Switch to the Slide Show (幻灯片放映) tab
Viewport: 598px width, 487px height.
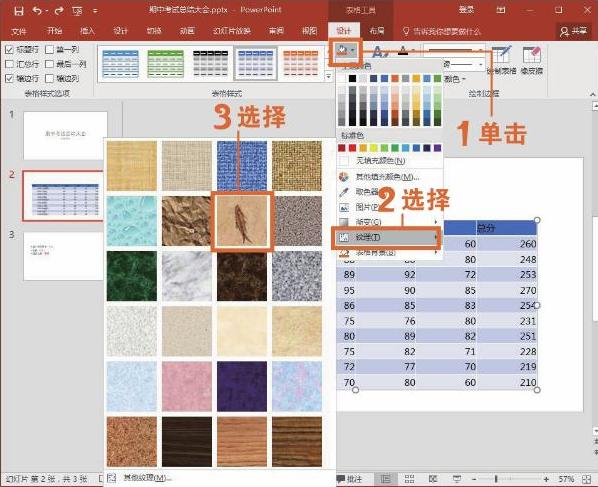tap(232, 31)
